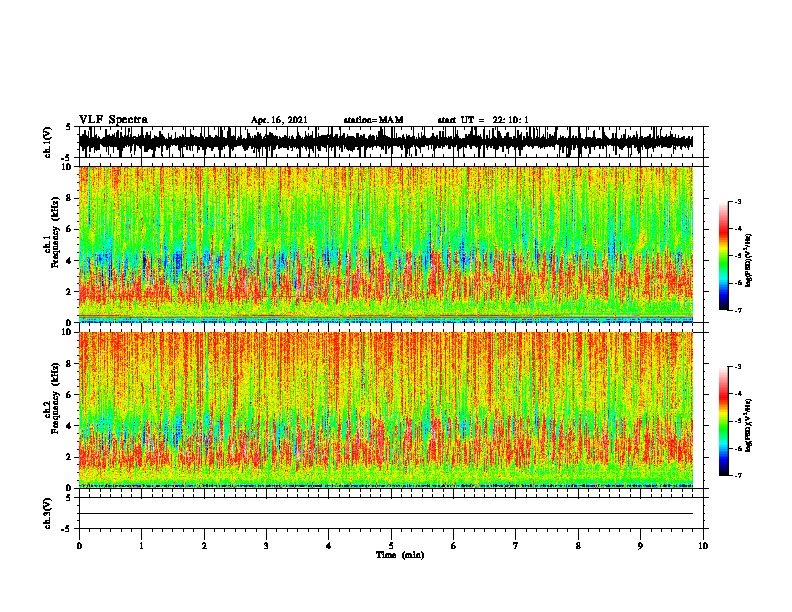Click the time axis tick label "0"

pos(79,545)
